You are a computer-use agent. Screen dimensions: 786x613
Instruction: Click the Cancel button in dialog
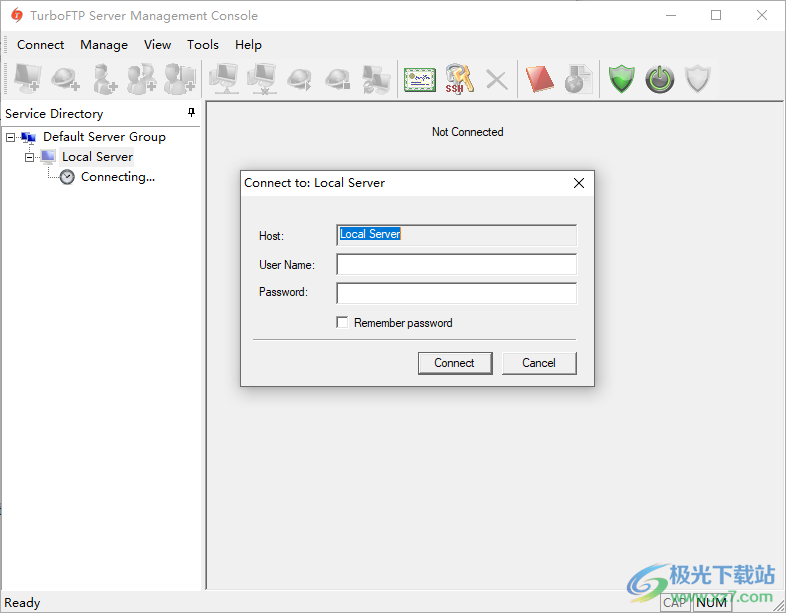coord(539,363)
